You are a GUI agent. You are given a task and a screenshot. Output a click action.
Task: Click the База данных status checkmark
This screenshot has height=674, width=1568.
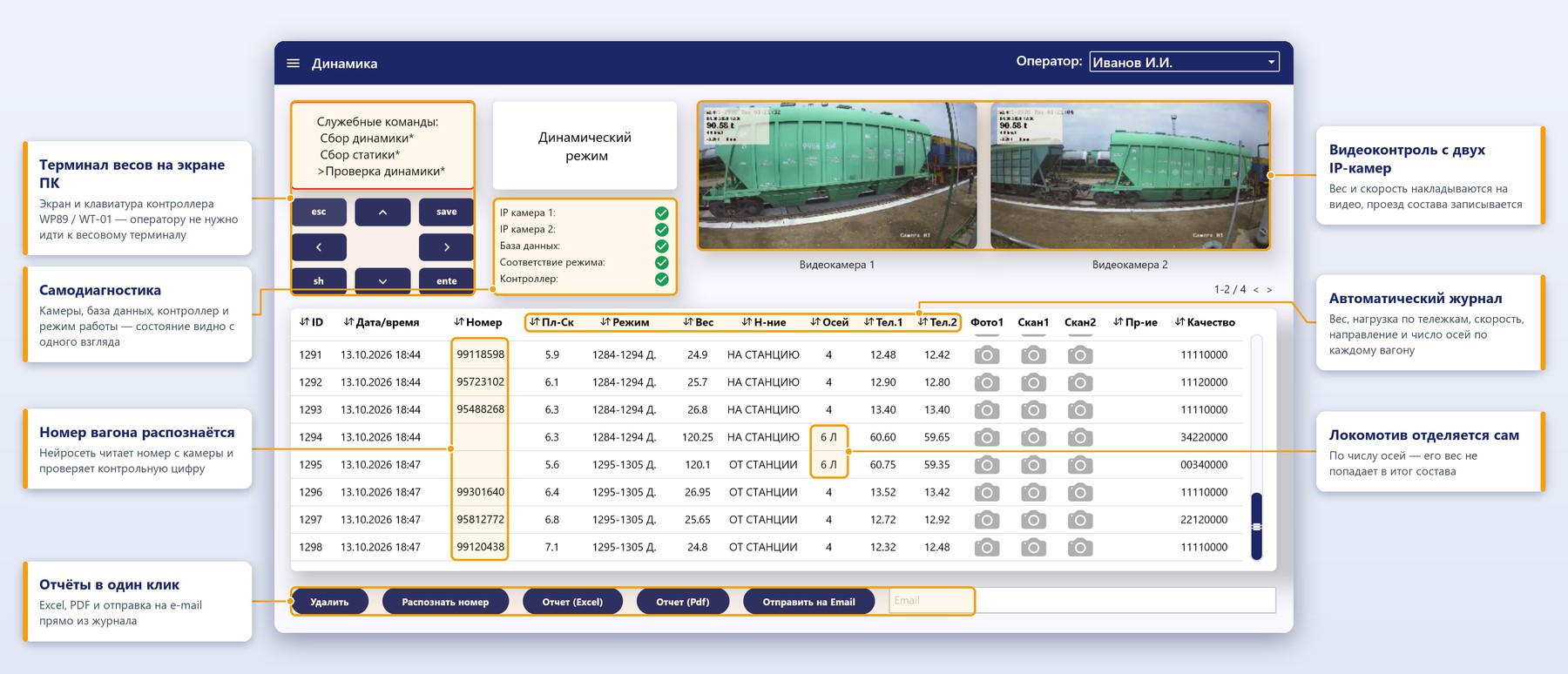[x=662, y=246]
